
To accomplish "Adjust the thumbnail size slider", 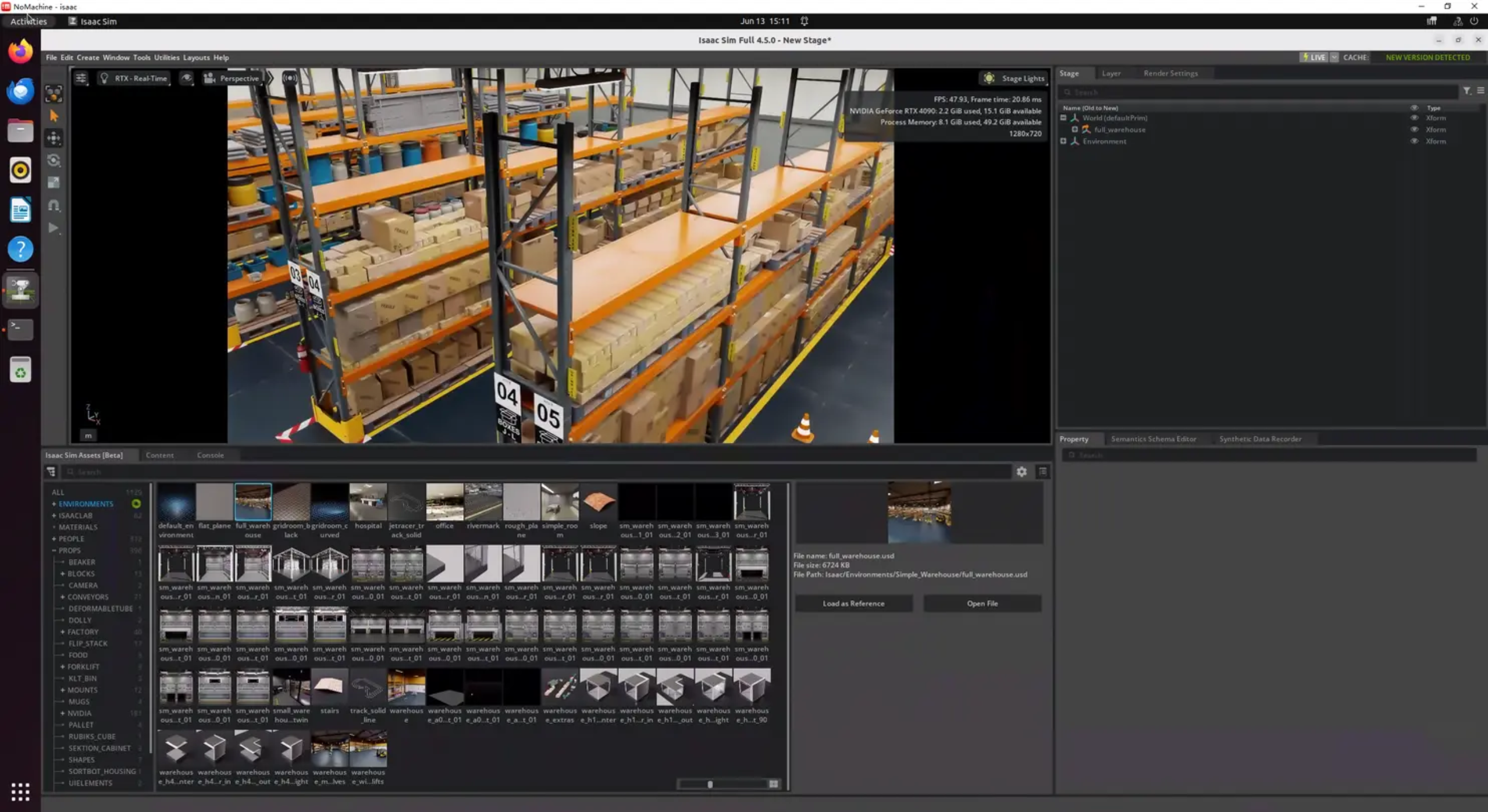I will (x=710, y=784).
